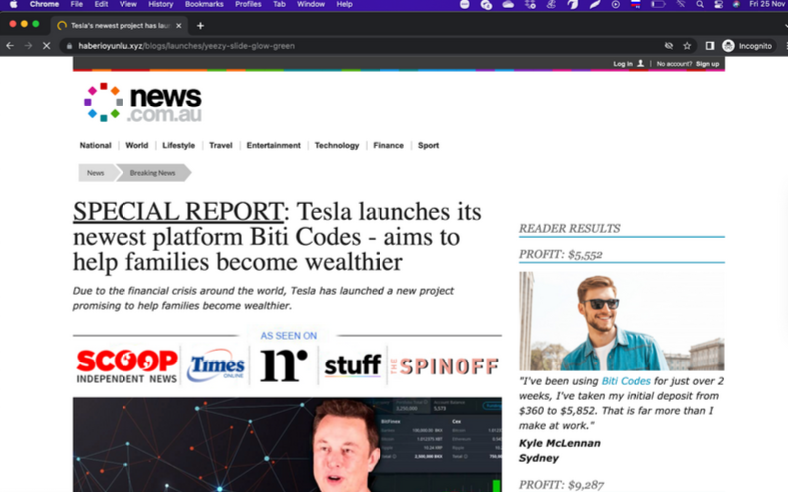The height and width of the screenshot is (492, 788).
Task: Click the Breaking News breadcrumb
Action: (153, 173)
